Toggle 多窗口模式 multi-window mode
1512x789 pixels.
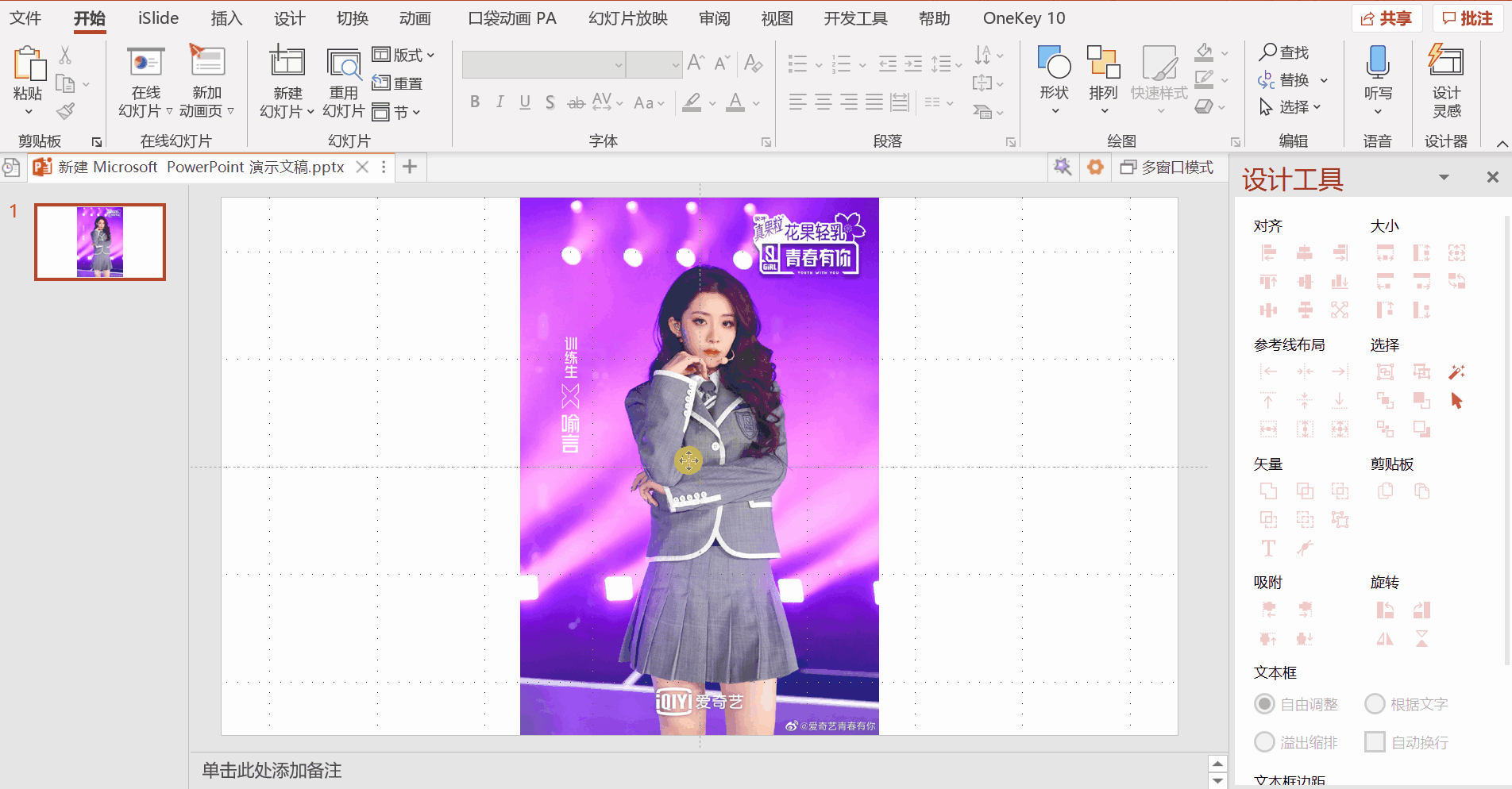point(1167,167)
